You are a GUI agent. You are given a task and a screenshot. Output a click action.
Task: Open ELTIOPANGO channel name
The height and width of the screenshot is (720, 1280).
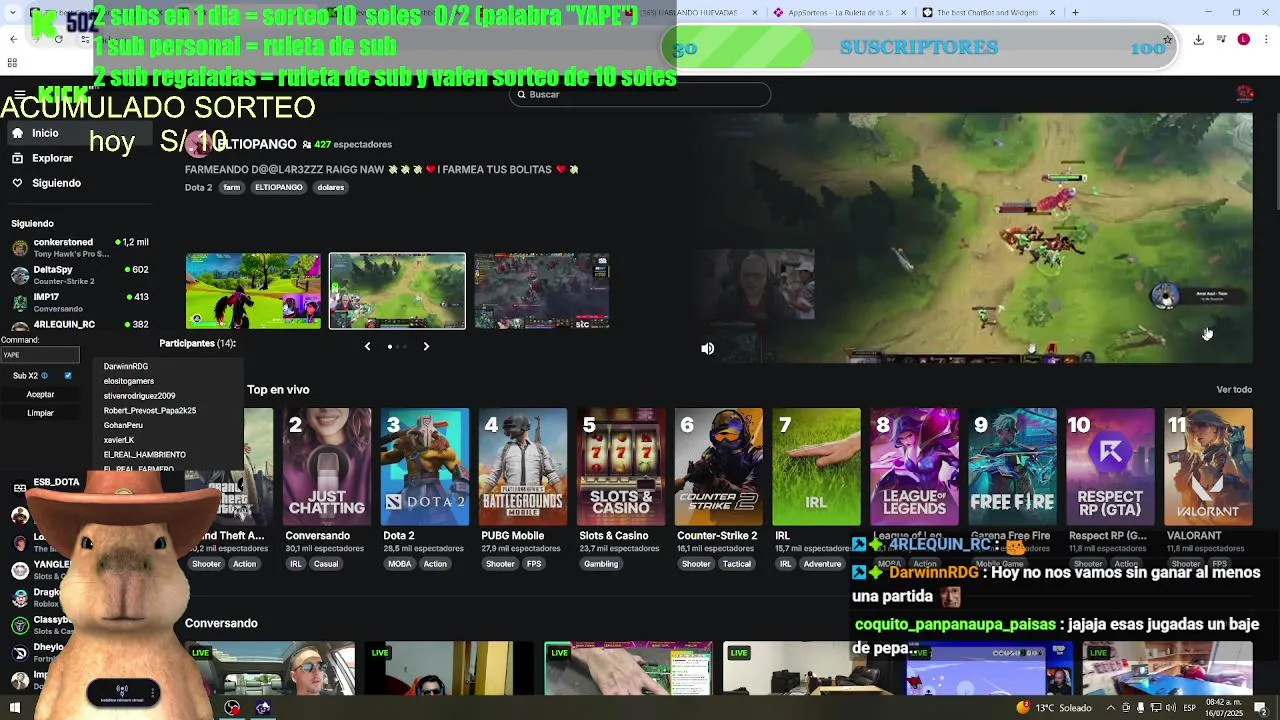coord(255,144)
